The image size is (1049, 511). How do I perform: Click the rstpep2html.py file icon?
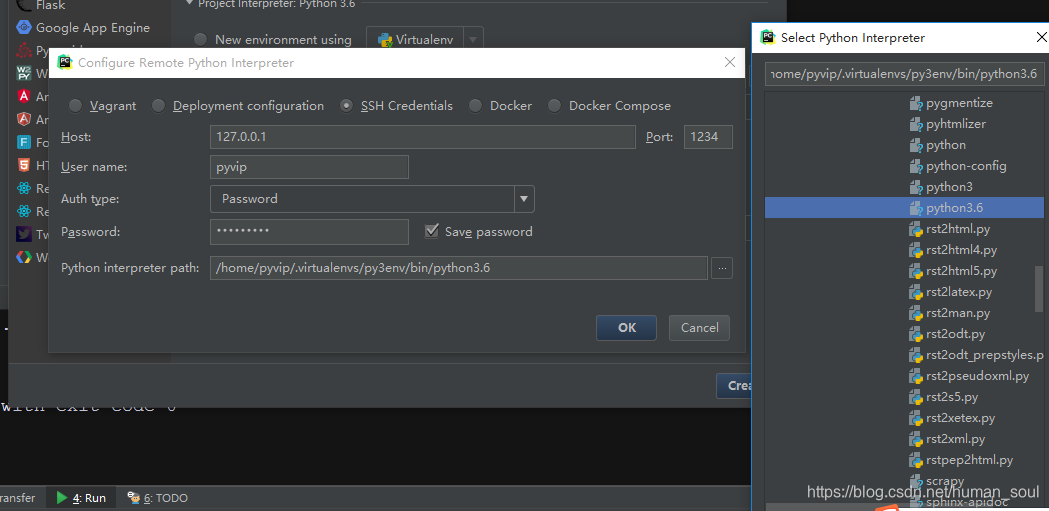916,460
